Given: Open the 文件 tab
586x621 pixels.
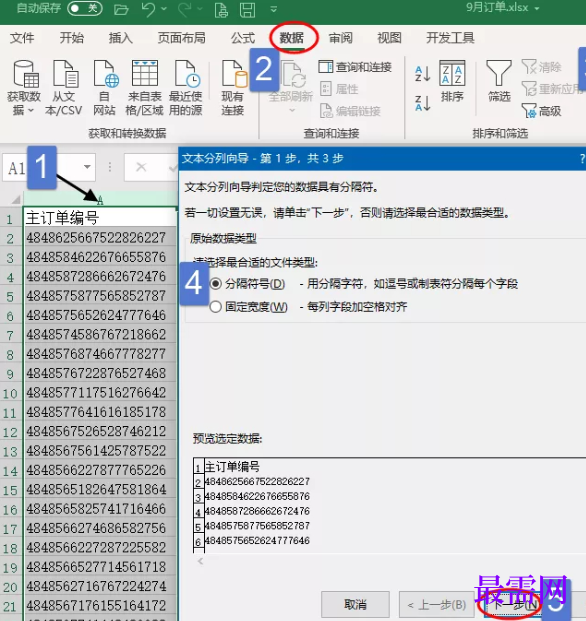Looking at the screenshot, I should (22, 38).
